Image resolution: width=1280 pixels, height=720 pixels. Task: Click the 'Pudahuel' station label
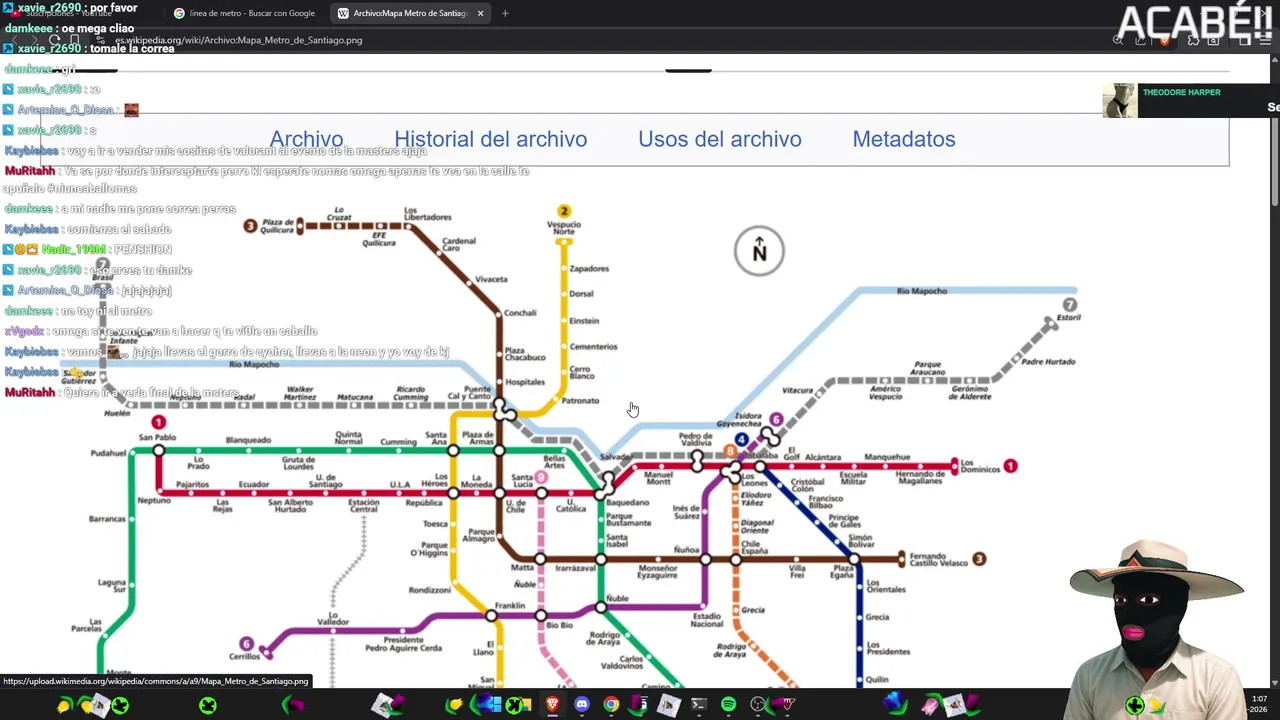[109, 453]
